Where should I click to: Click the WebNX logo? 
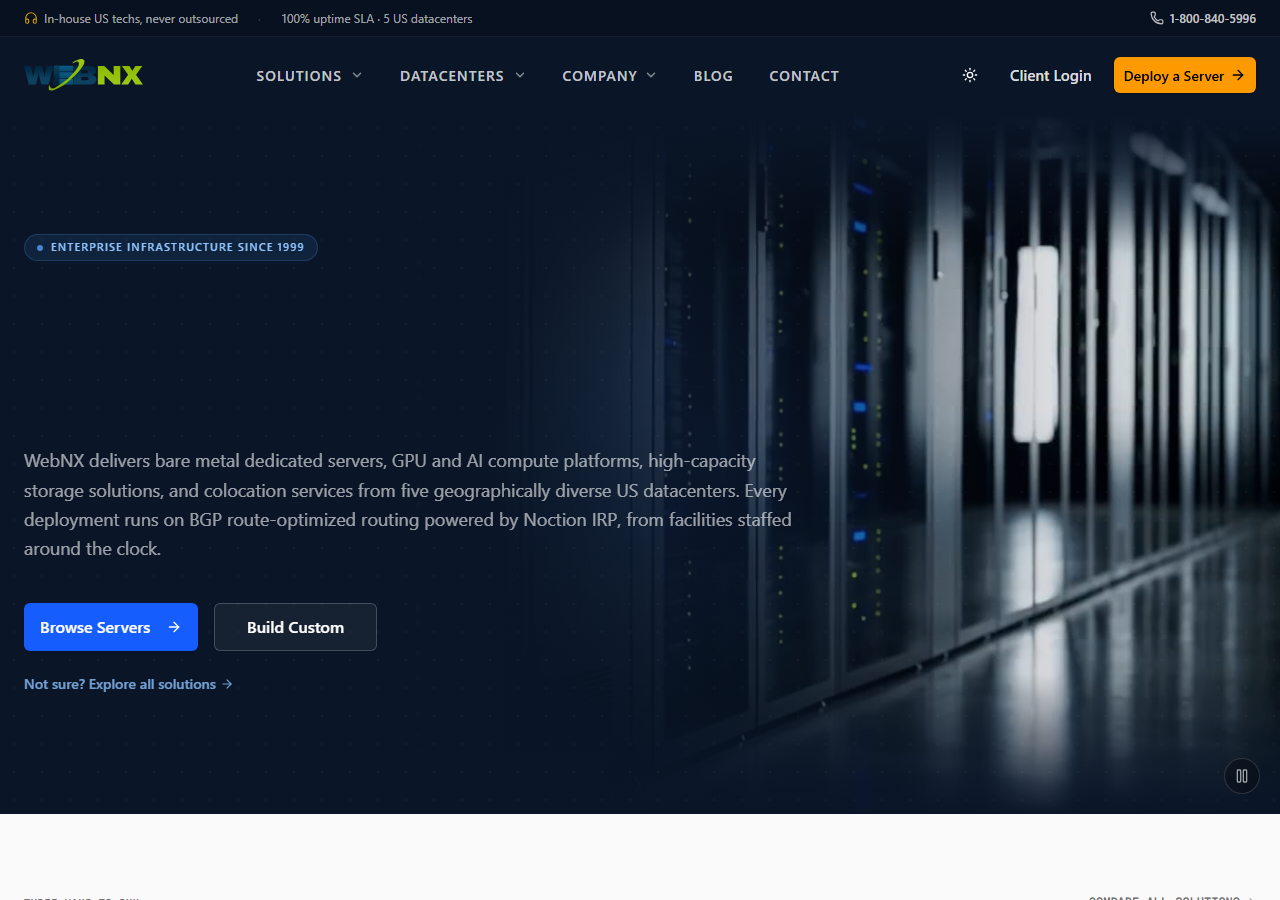[x=84, y=75]
